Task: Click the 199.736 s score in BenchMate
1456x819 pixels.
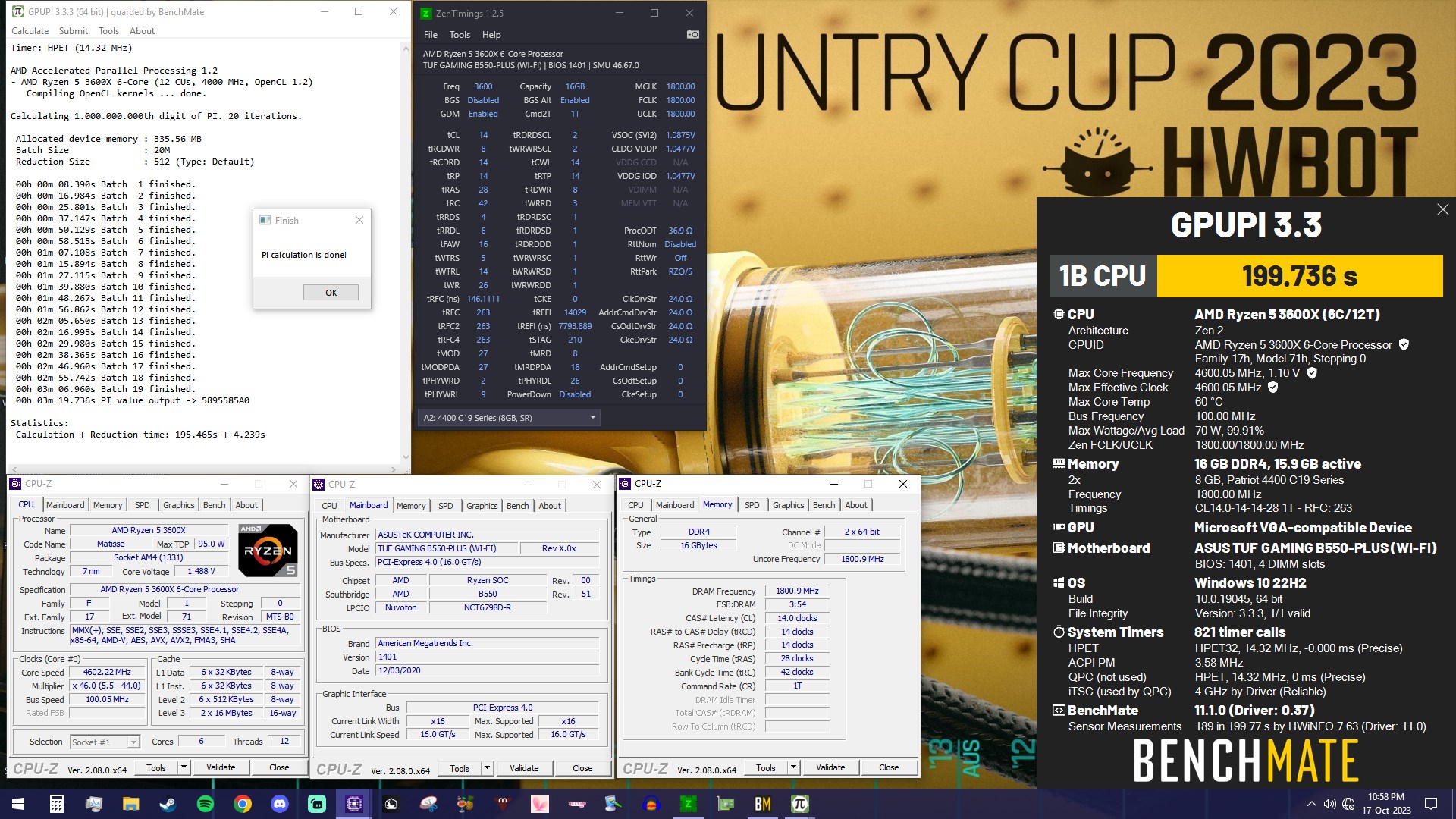Action: [1300, 276]
